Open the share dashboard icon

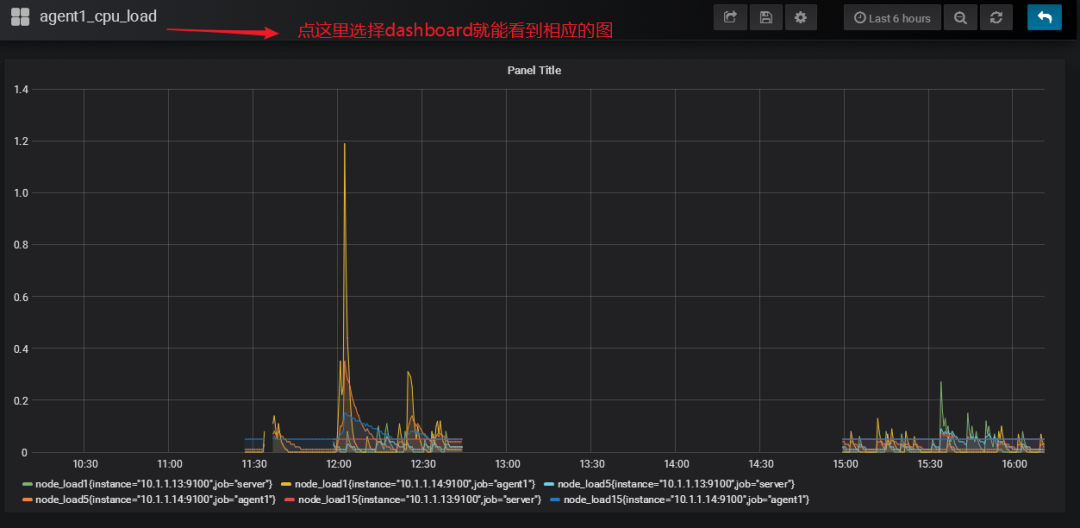click(x=730, y=18)
